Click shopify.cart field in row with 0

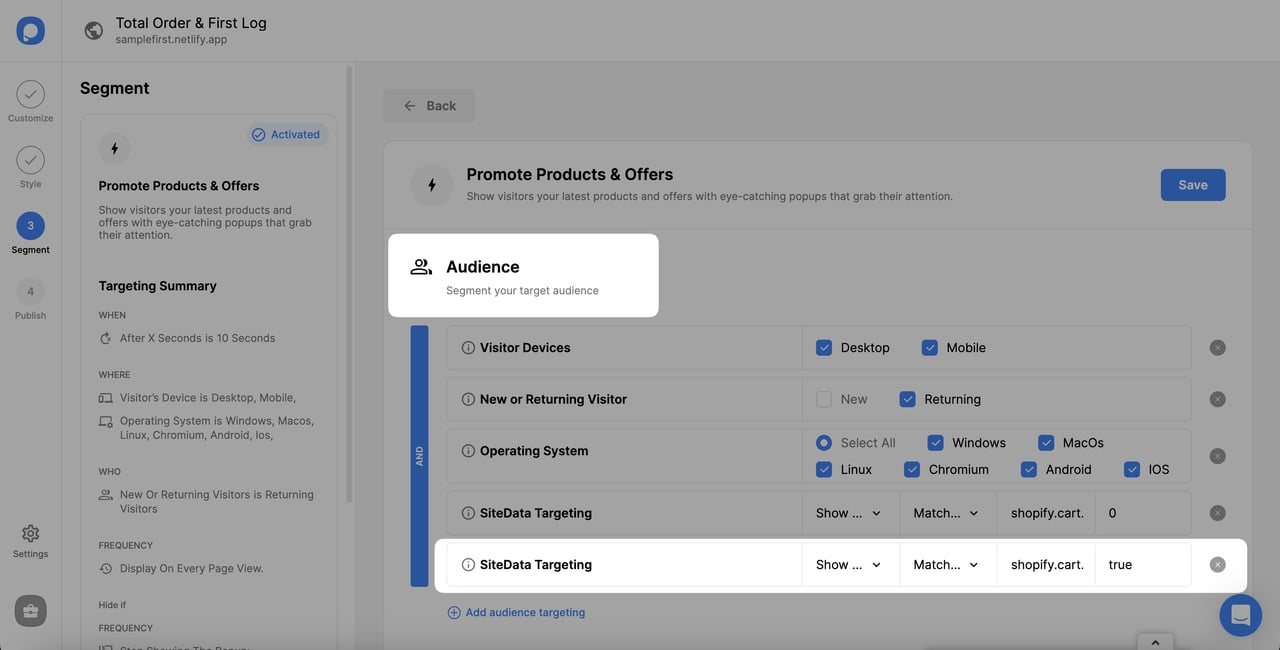click(x=1047, y=513)
